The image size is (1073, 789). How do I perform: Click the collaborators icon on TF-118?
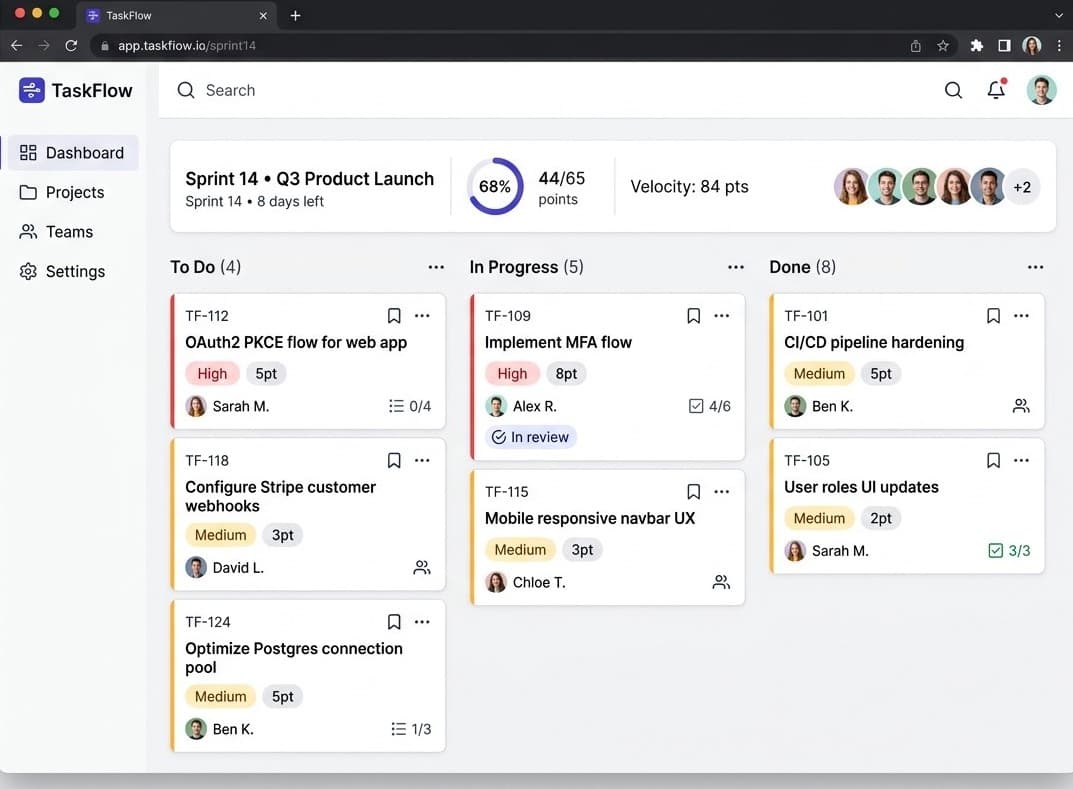[x=422, y=567]
